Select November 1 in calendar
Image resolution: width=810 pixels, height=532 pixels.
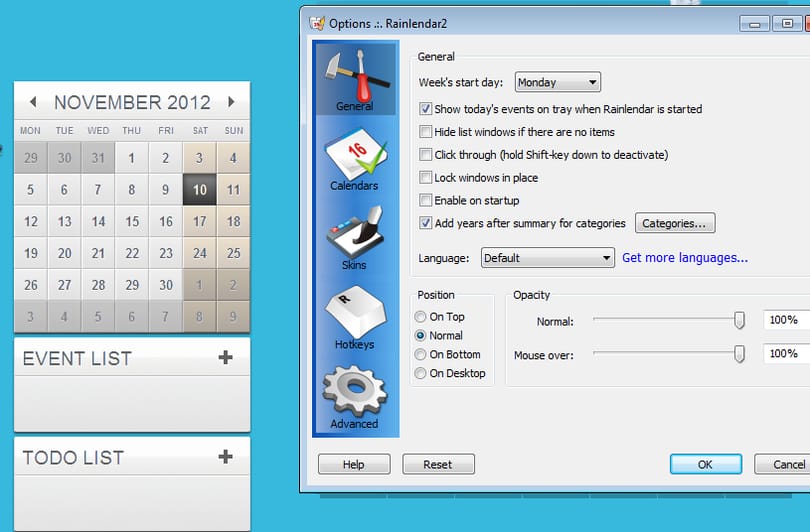132,158
